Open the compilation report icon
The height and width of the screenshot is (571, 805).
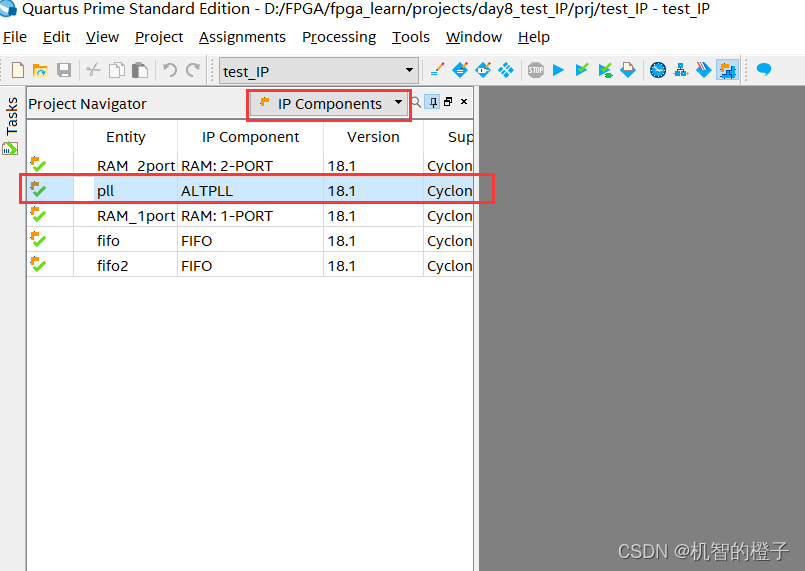[x=628, y=70]
